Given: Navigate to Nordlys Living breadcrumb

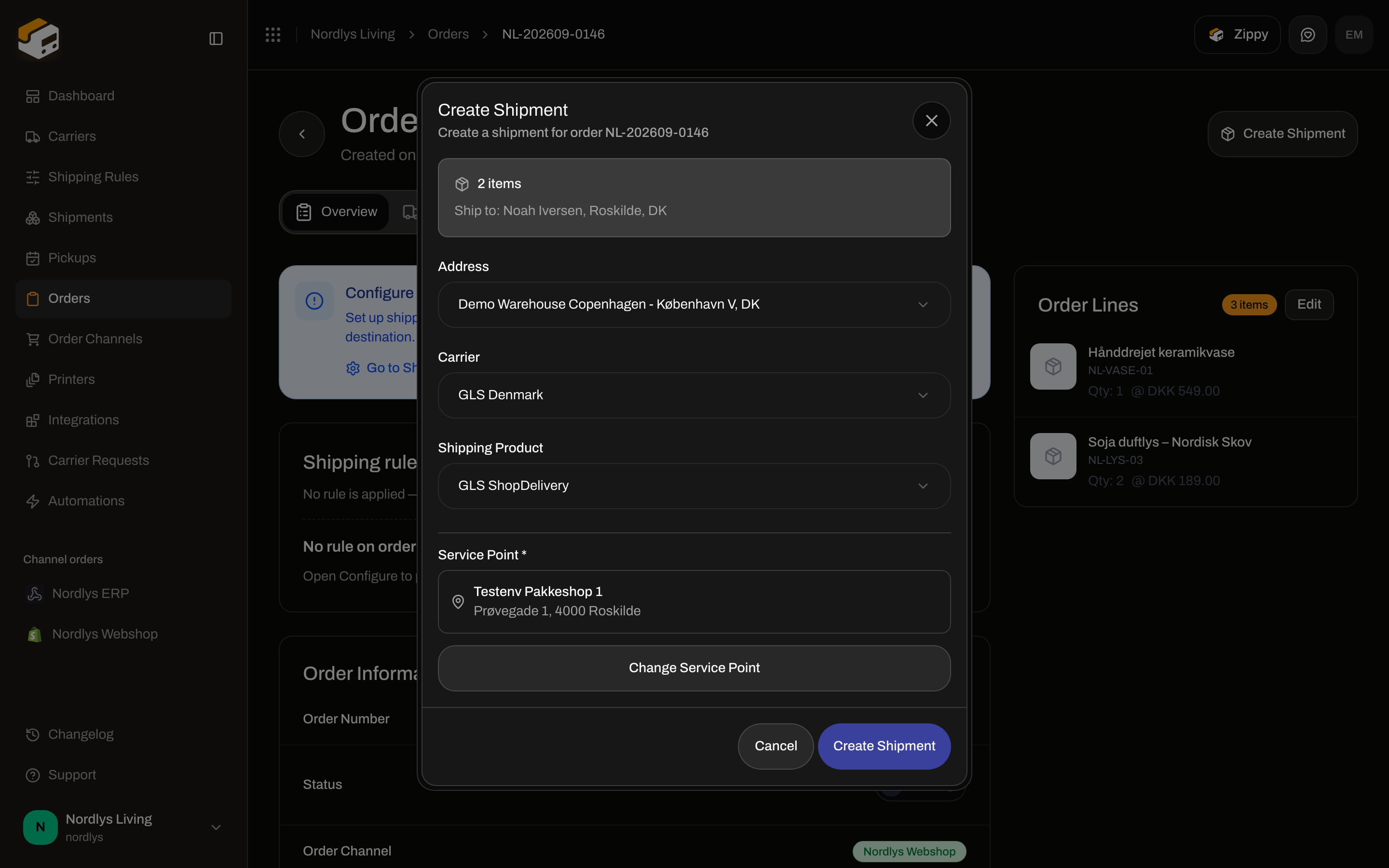Looking at the screenshot, I should coord(353,34).
